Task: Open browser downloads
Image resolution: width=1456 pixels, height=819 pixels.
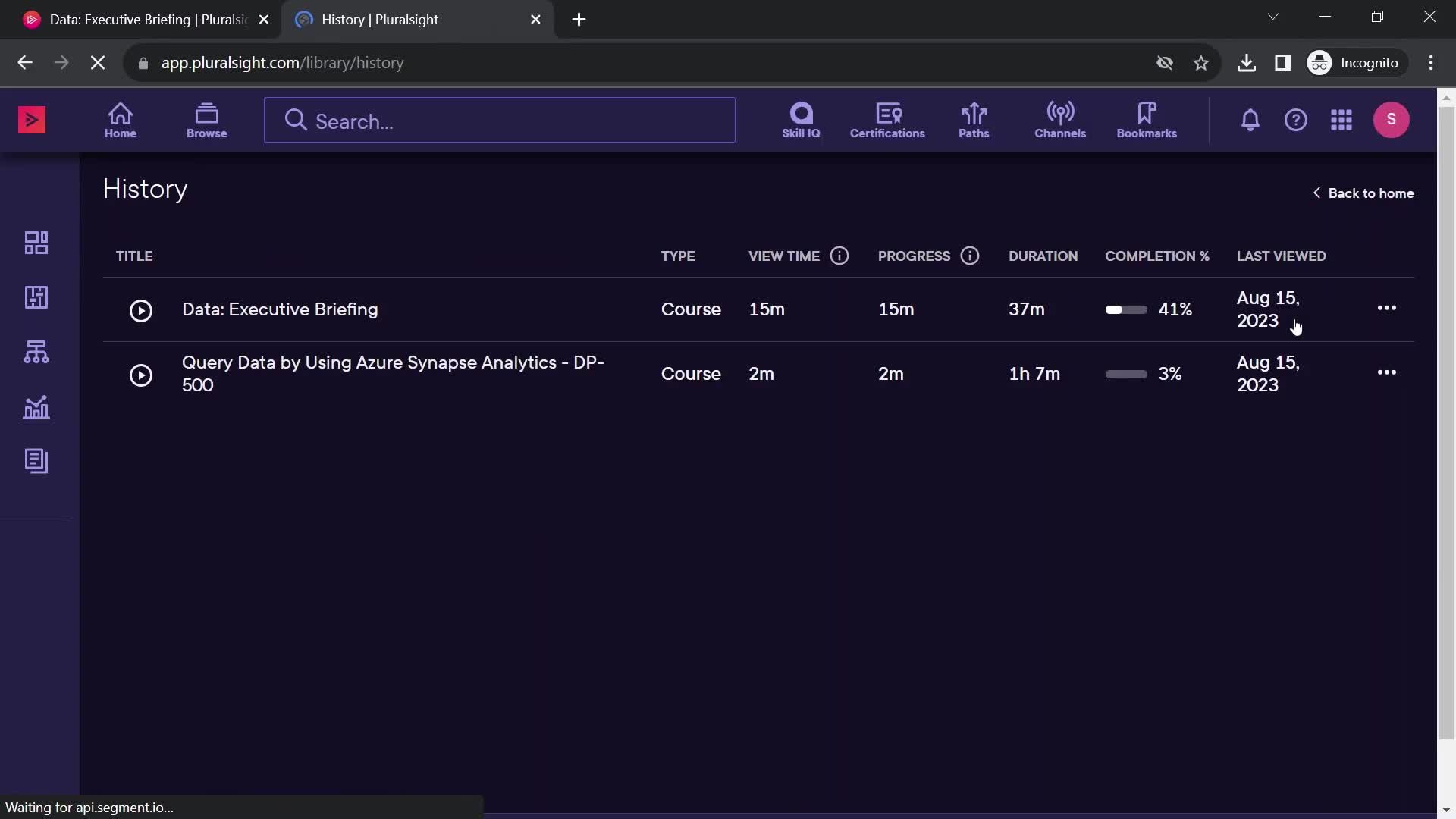Action: pyautogui.click(x=1247, y=63)
